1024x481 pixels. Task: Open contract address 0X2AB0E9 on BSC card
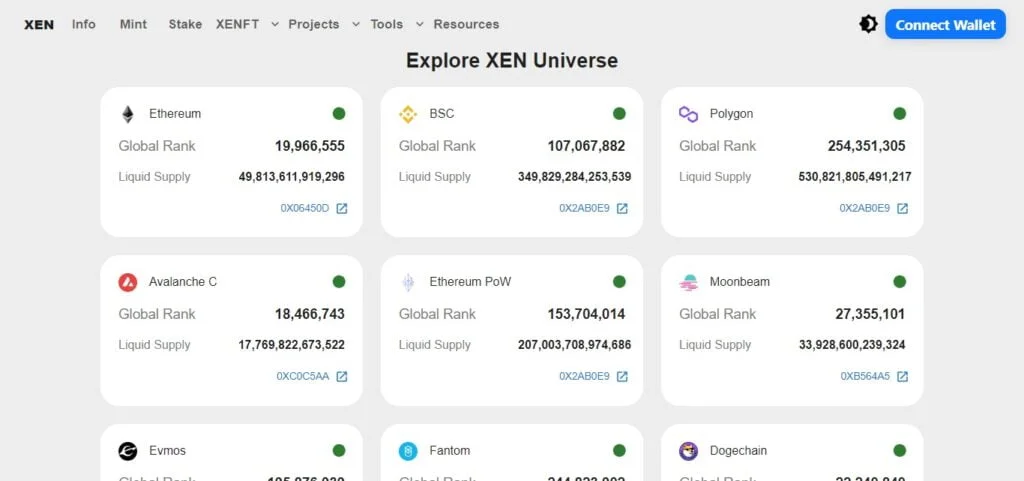584,209
